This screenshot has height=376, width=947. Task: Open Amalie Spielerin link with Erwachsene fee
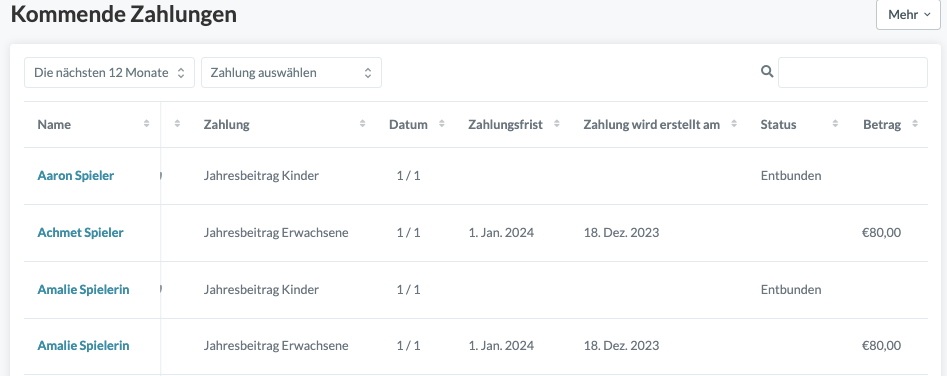click(x=83, y=345)
